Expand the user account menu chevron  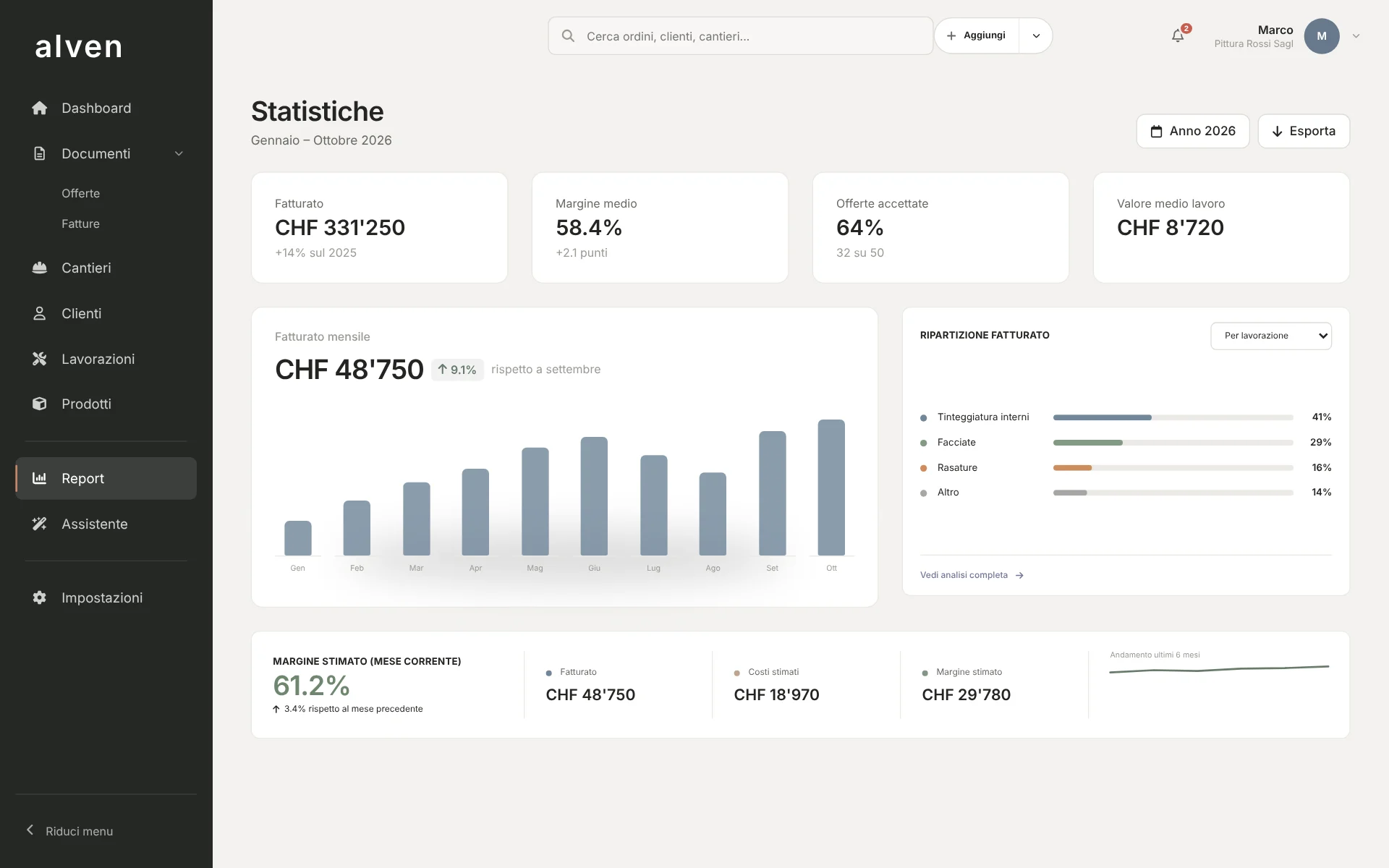coord(1356,36)
